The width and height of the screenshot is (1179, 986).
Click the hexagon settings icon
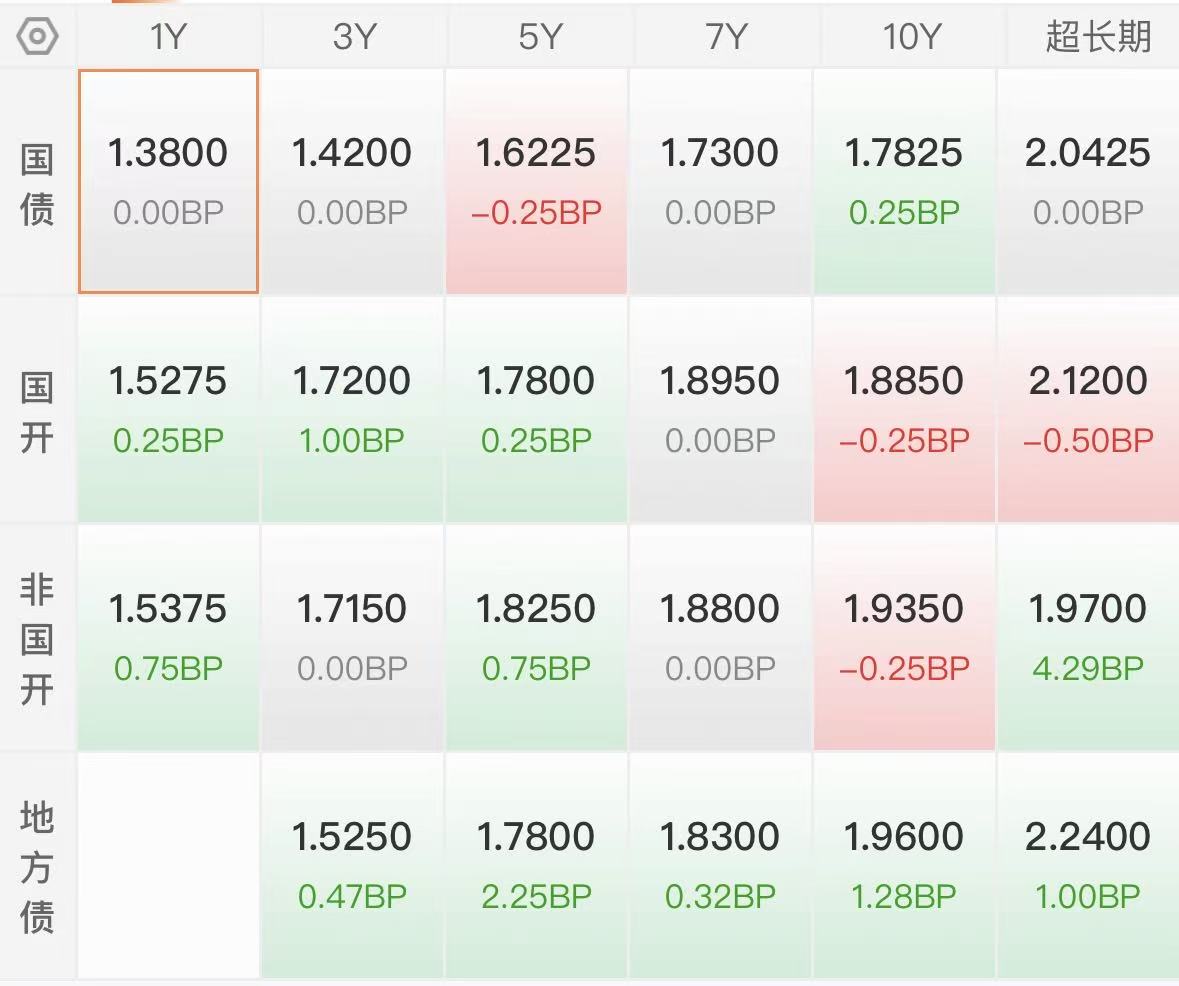point(38,37)
